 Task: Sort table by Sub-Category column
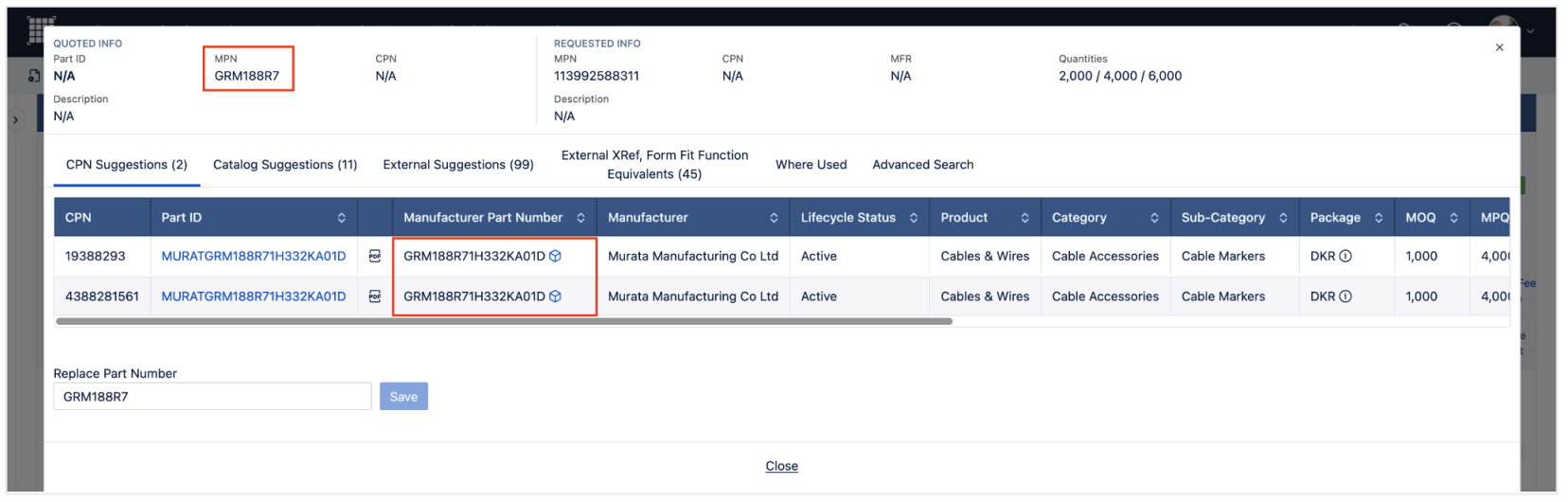tap(1283, 218)
